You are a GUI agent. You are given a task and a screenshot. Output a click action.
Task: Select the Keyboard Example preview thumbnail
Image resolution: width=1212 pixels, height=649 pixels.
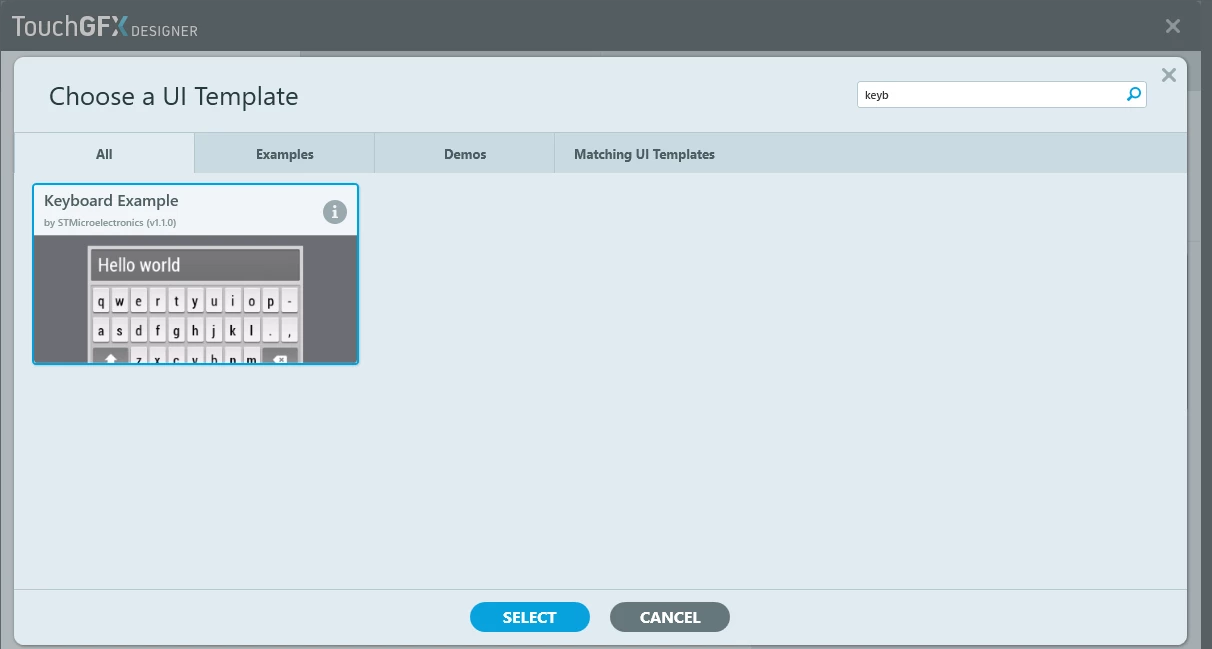(x=195, y=299)
